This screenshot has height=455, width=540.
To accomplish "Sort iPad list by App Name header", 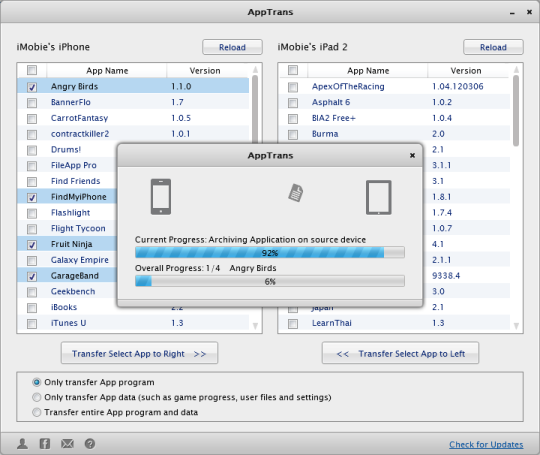I will pyautogui.click(x=368, y=71).
